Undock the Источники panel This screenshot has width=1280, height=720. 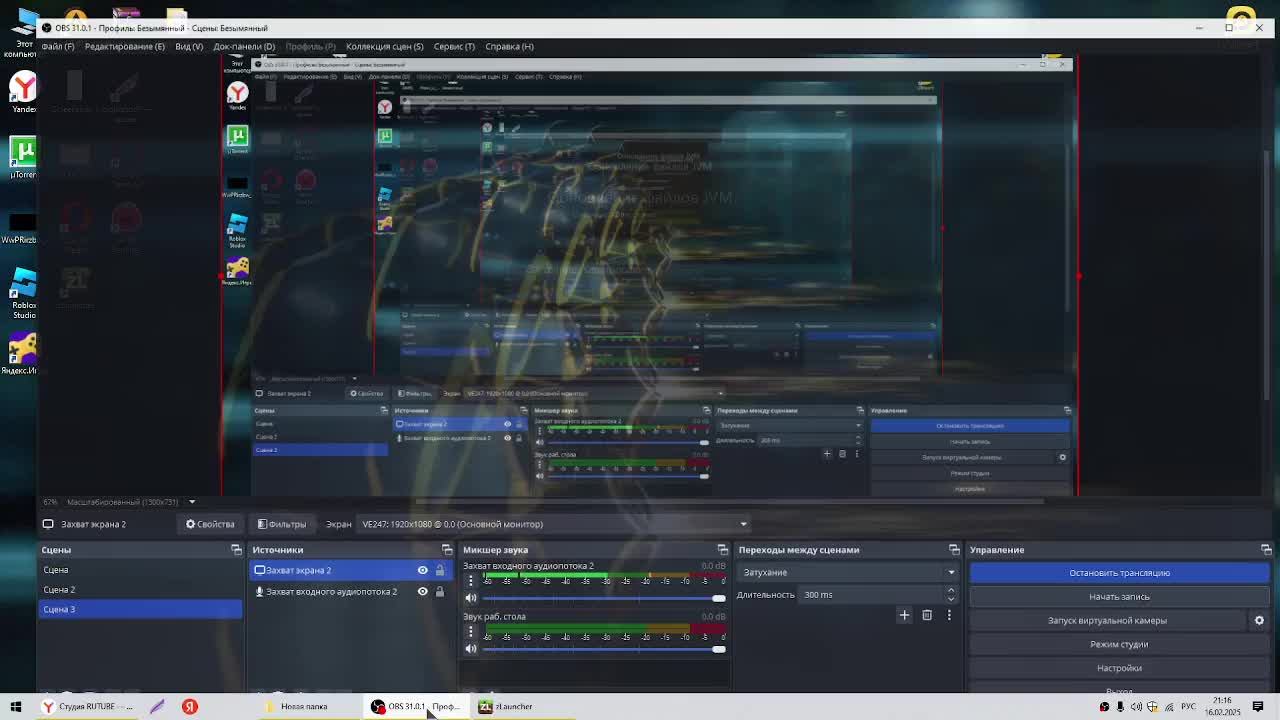pos(447,550)
